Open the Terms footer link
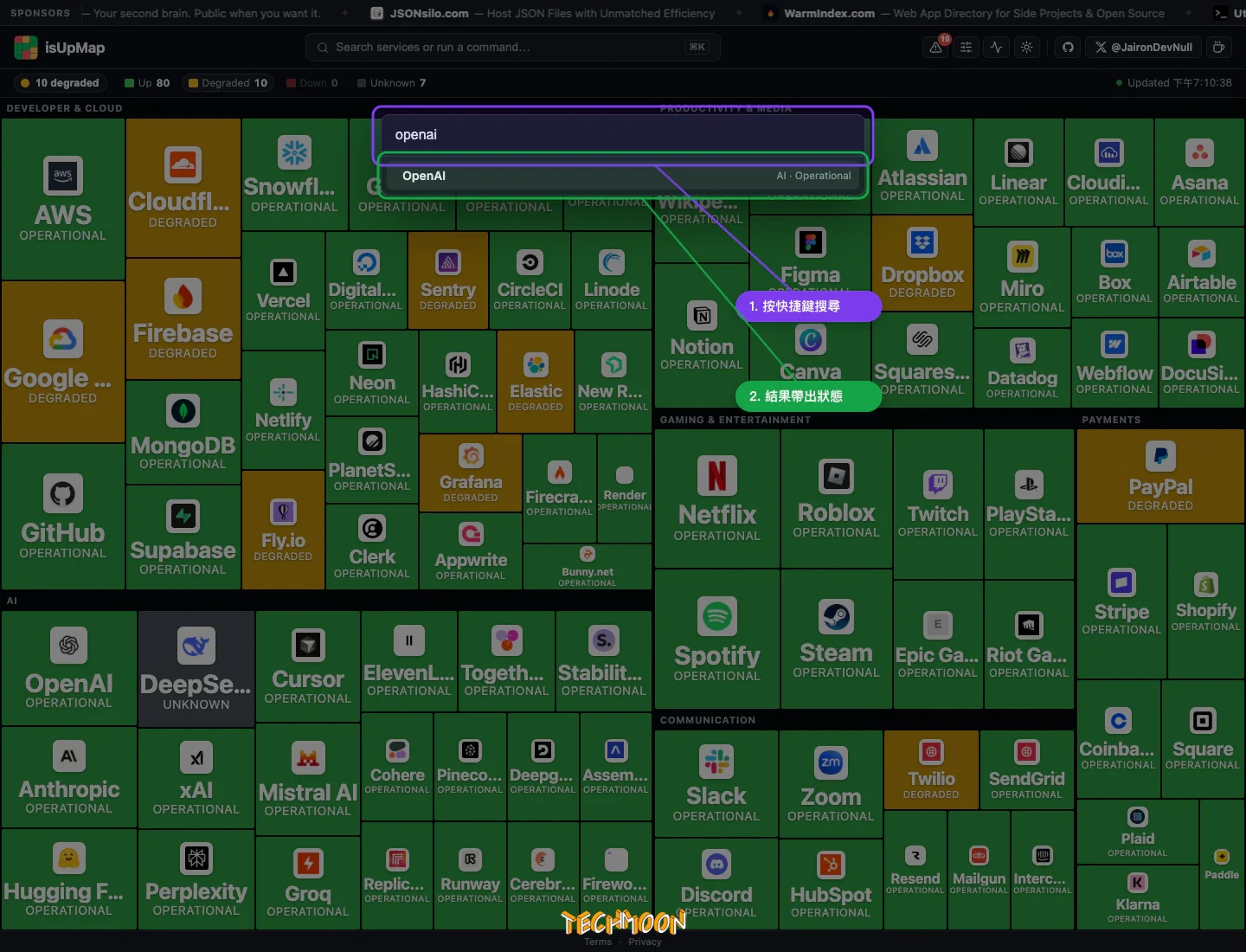Image resolution: width=1246 pixels, height=952 pixels. [598, 942]
